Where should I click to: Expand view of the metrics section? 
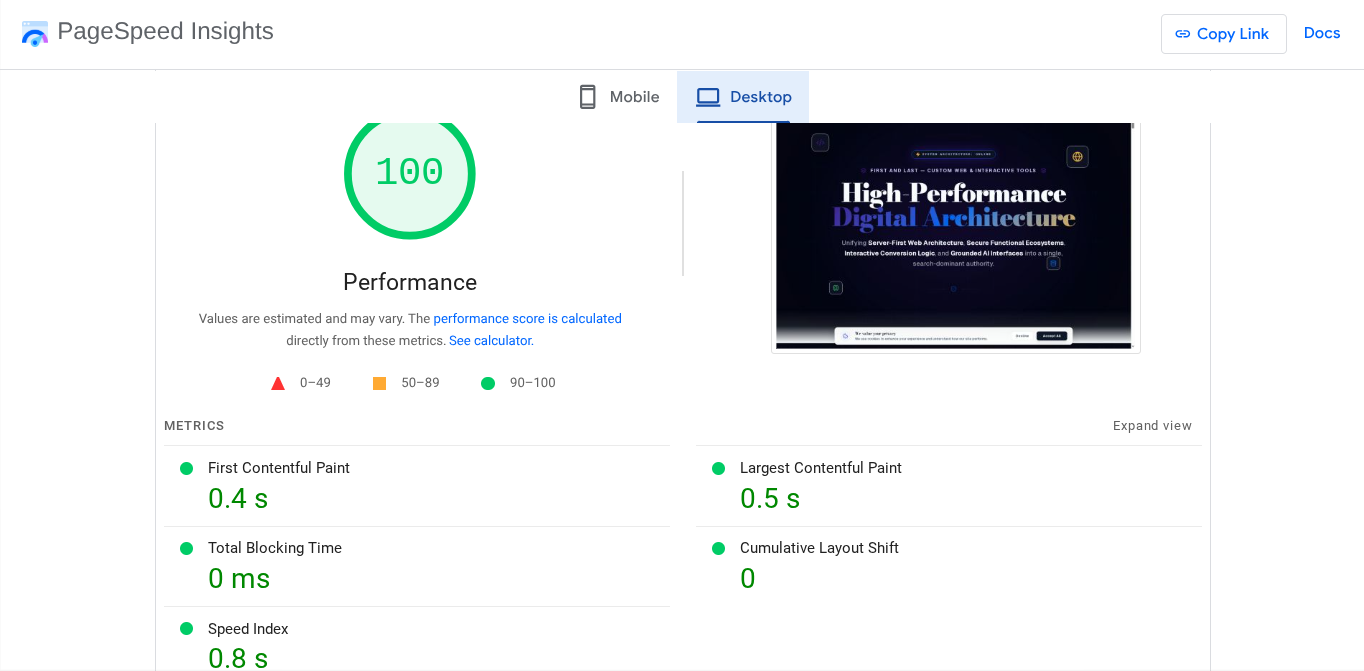[x=1152, y=425]
